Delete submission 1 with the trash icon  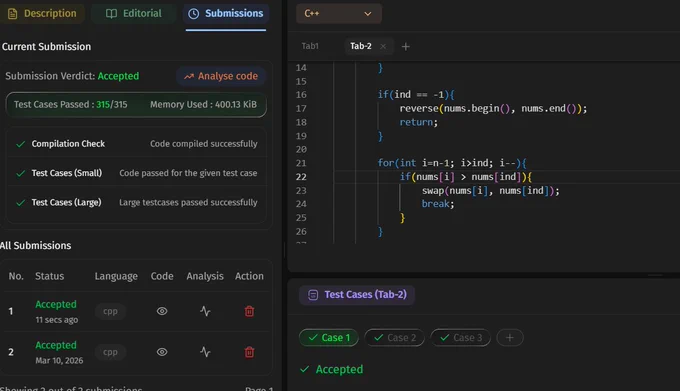249,311
